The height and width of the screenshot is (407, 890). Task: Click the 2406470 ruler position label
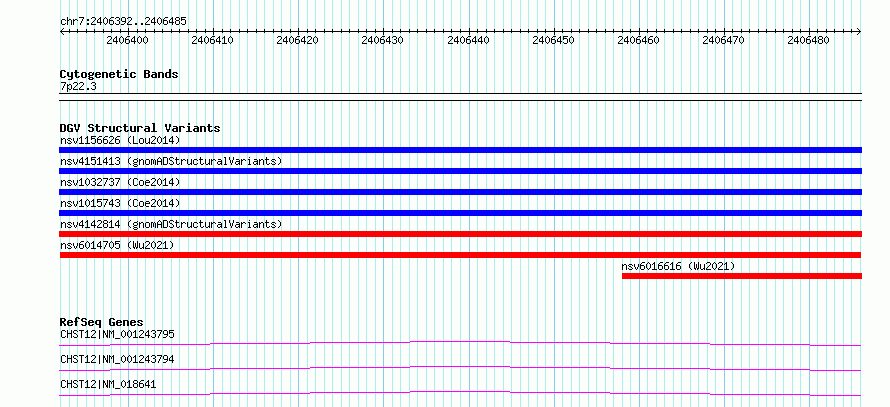point(724,40)
